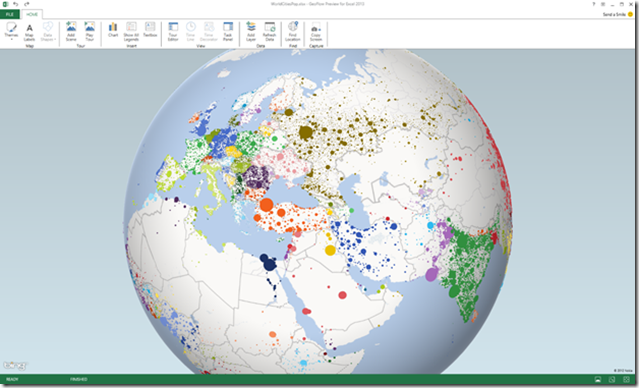This screenshot has width=639, height=388.
Task: Click the Redo arrow in title bar
Action: 26,4
